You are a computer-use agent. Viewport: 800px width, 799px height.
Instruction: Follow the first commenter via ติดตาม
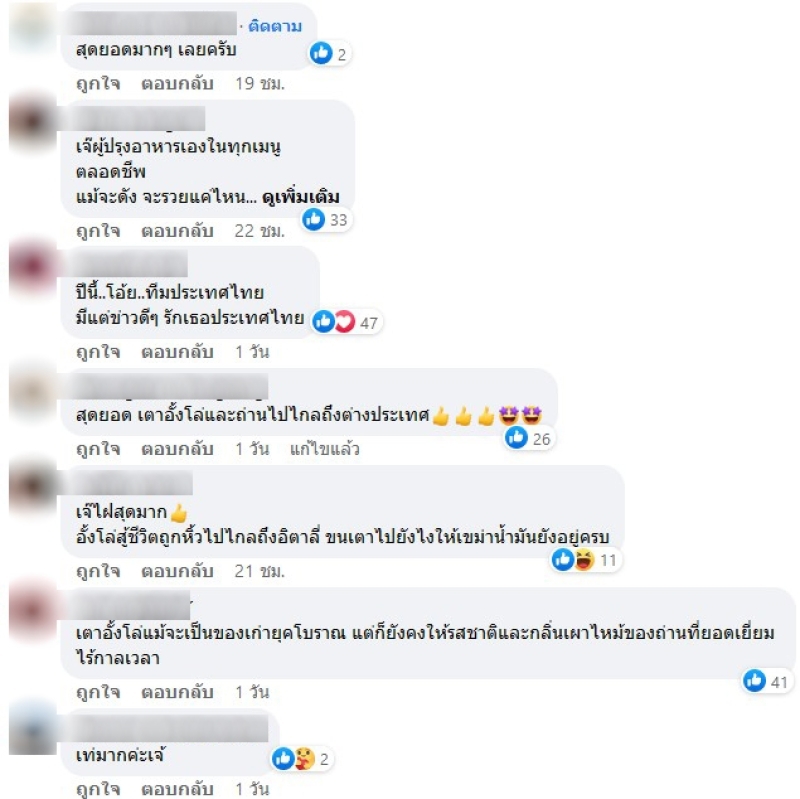click(275, 26)
